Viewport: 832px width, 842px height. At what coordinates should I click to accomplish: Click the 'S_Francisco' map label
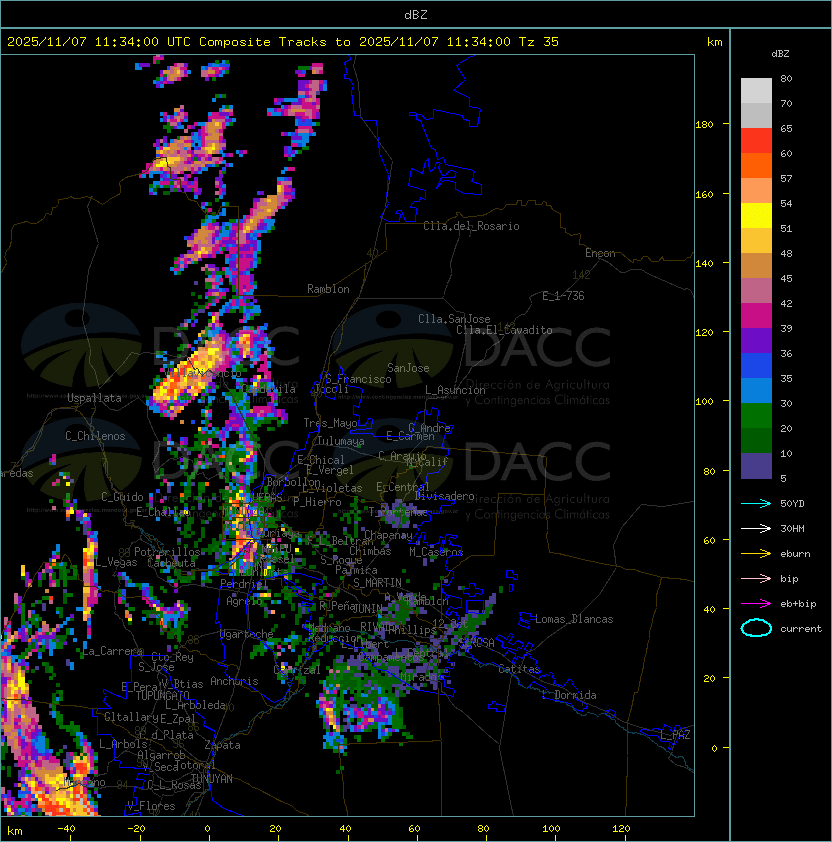[x=358, y=379]
